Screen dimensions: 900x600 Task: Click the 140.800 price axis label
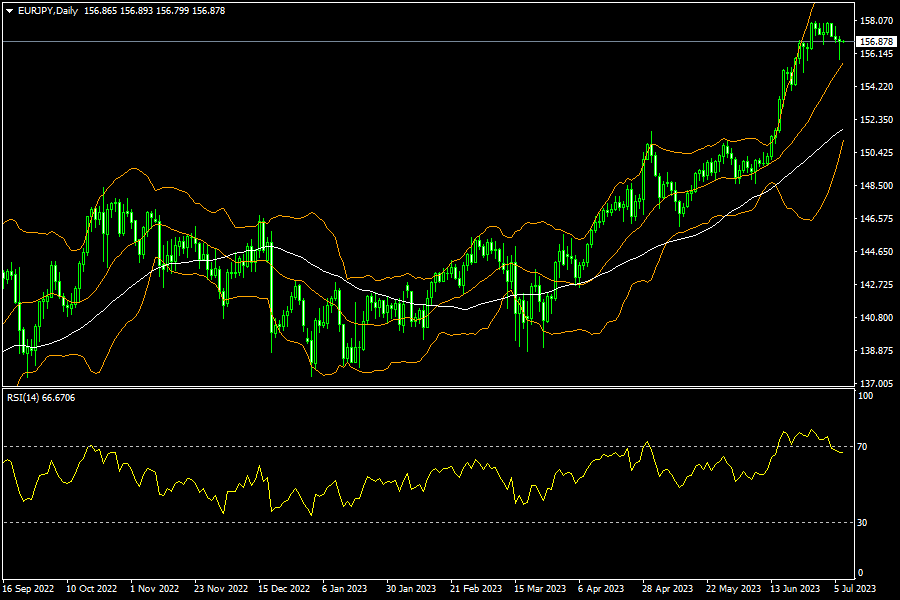876,318
